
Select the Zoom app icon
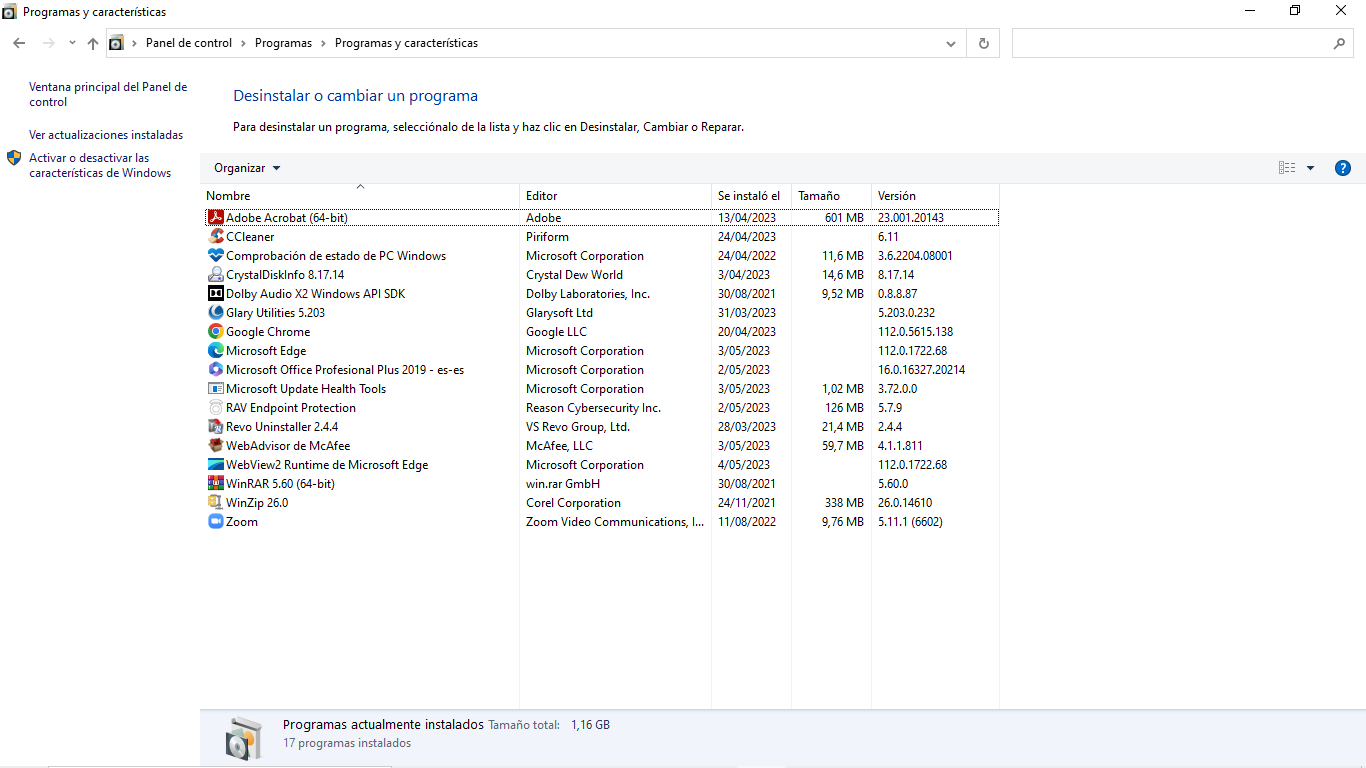pos(215,522)
